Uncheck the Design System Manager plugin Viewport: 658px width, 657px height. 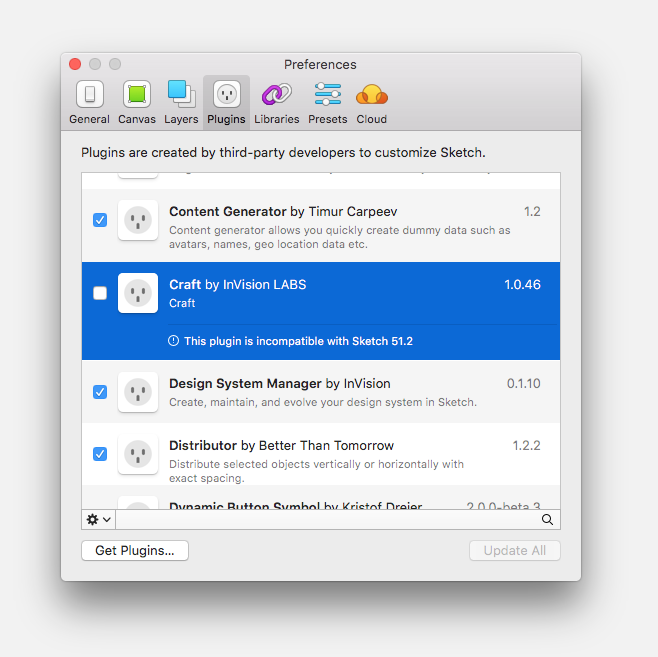pyautogui.click(x=100, y=392)
